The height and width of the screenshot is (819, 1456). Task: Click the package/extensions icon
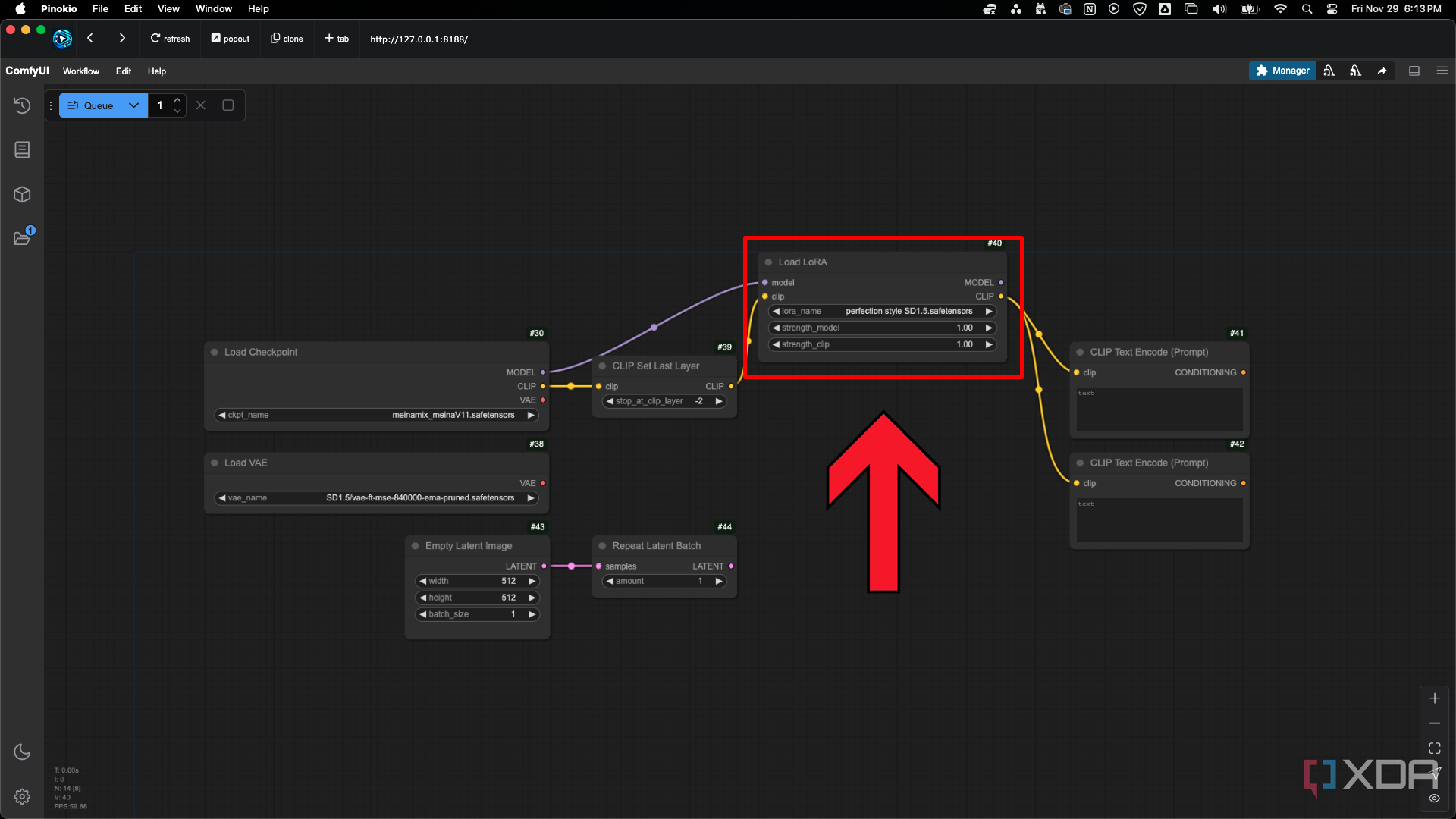[x=22, y=194]
